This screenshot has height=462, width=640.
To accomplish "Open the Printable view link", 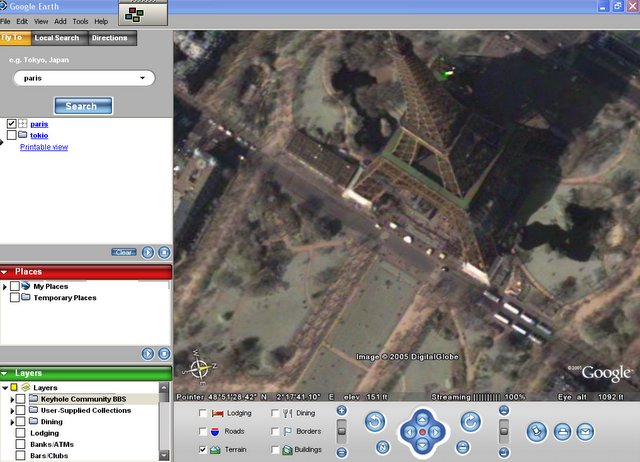I will [x=44, y=147].
